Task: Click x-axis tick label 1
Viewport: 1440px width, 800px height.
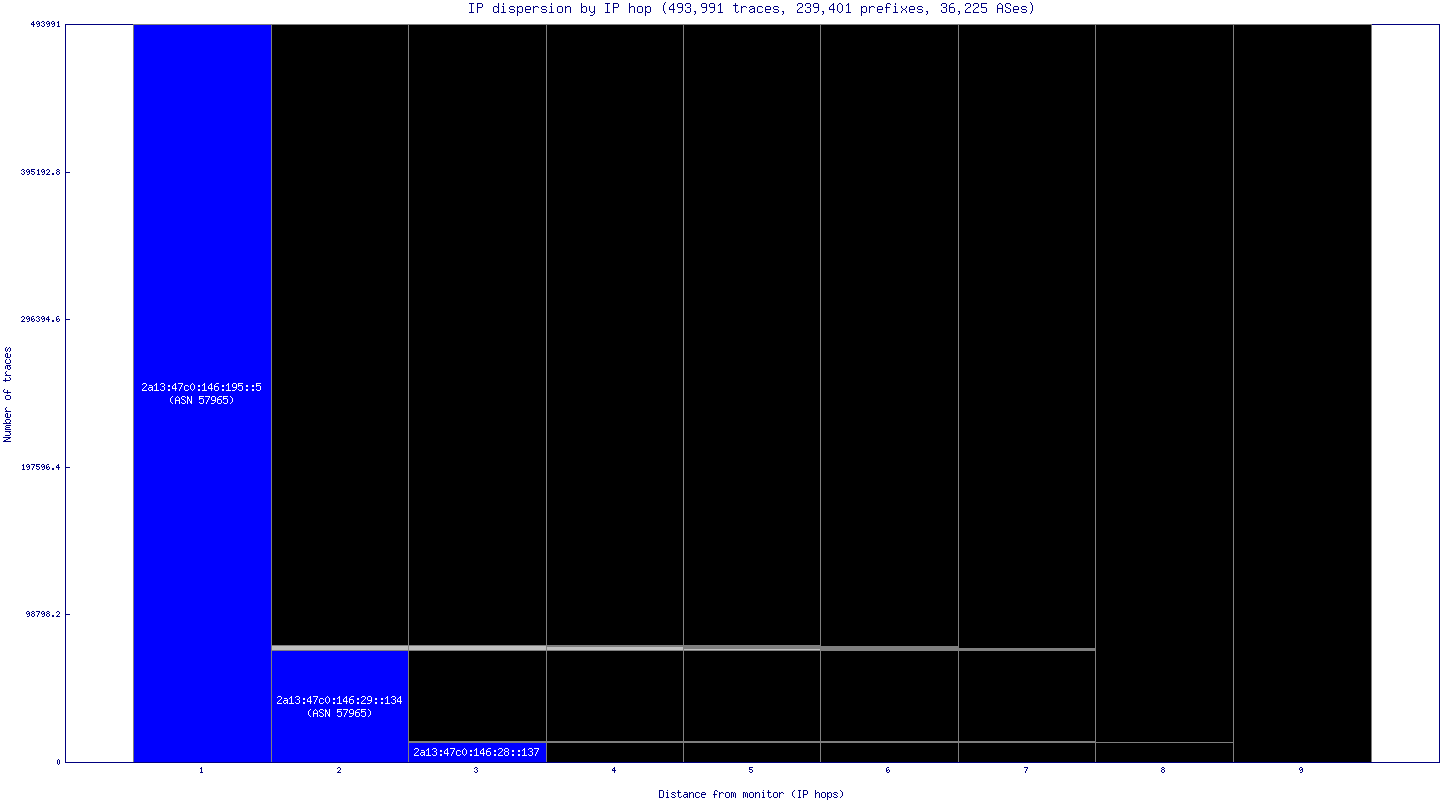Action: [202, 771]
